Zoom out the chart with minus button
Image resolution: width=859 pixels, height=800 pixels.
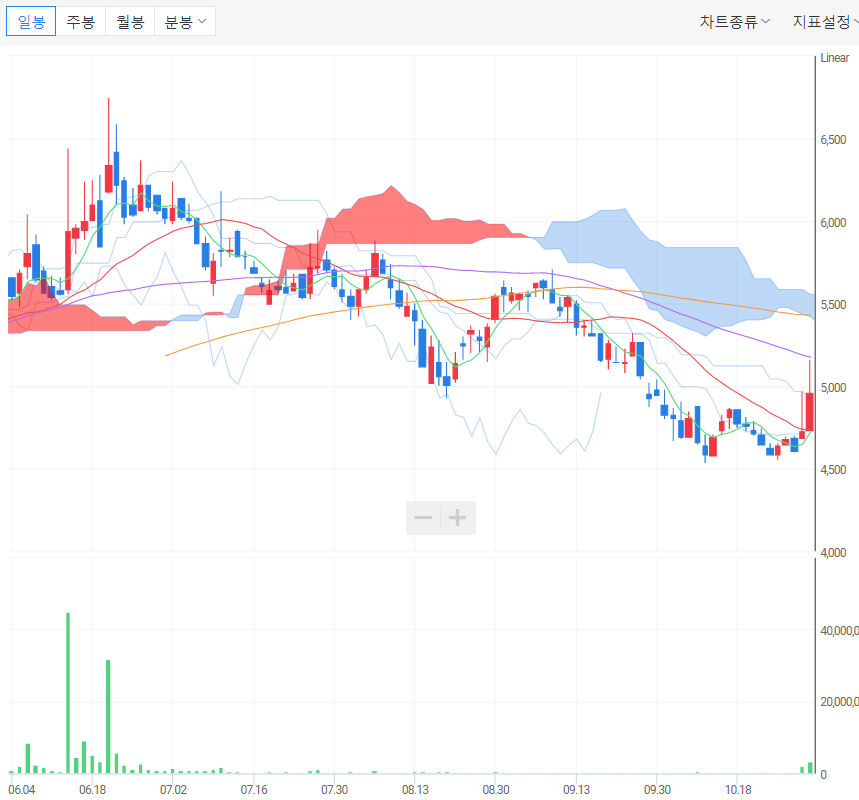click(x=423, y=517)
